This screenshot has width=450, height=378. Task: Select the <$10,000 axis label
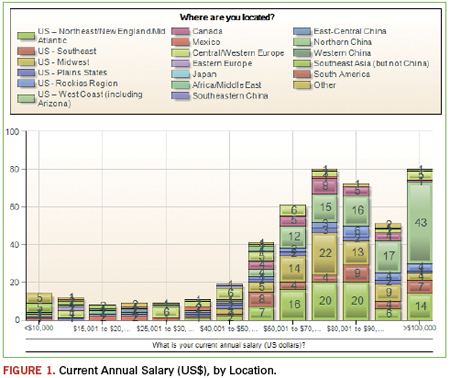coord(39,328)
